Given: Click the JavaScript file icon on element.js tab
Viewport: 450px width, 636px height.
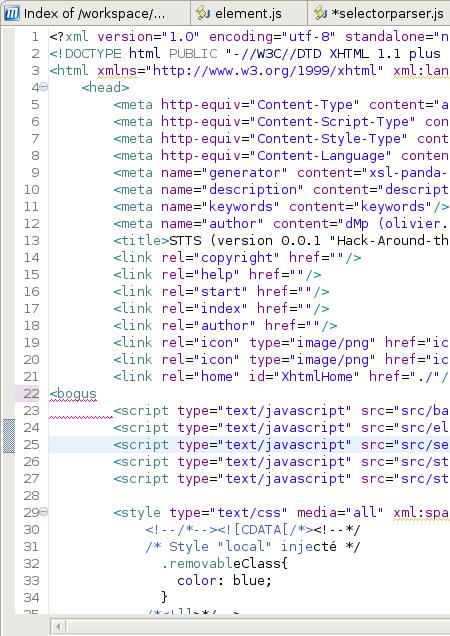Looking at the screenshot, I should click(x=203, y=13).
